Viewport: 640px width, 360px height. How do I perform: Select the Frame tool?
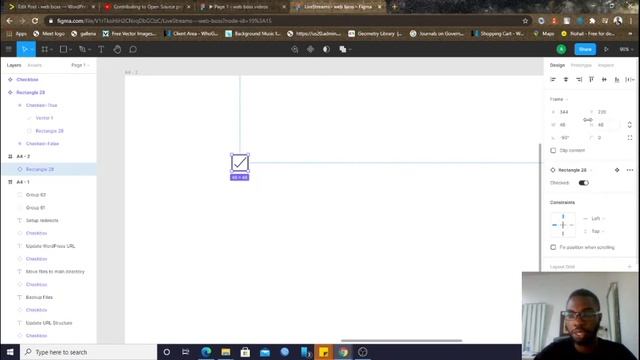tap(44, 49)
